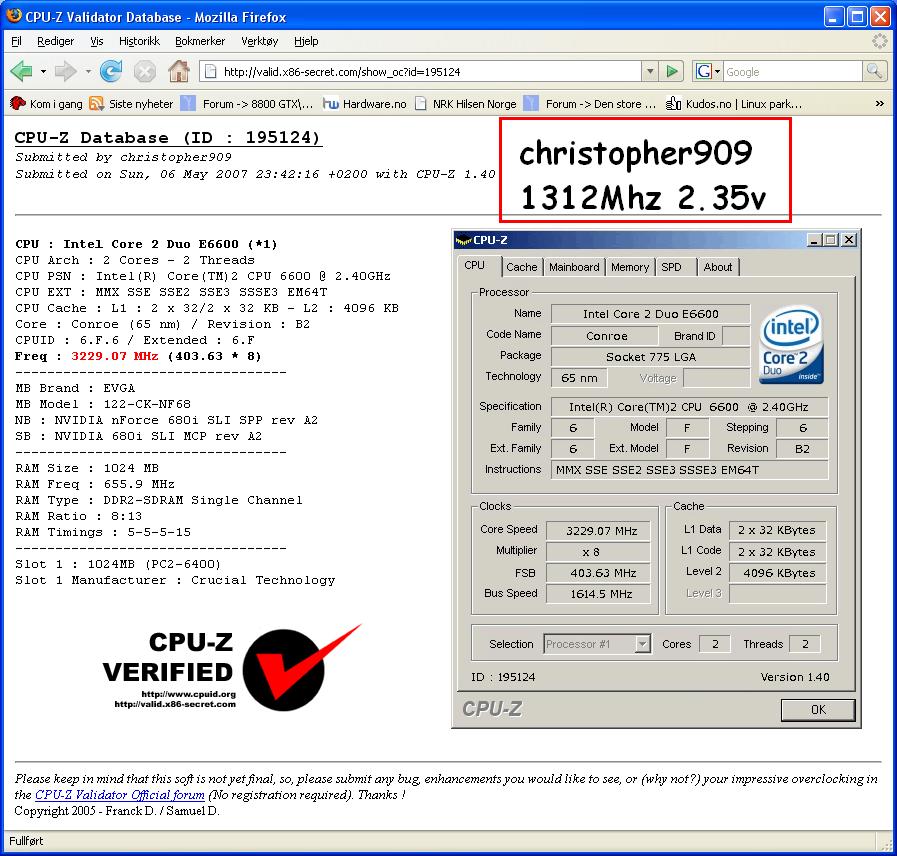This screenshot has width=897, height=856.
Task: Open the Forum -> 8800 GTX bookmark
Action: coord(247,104)
